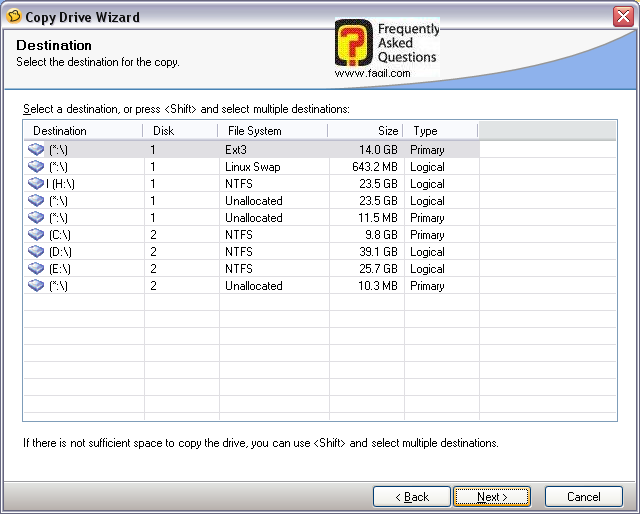Click the E: partition drive icon
Screen dimensions: 640x514
pyautogui.click(x=37, y=268)
